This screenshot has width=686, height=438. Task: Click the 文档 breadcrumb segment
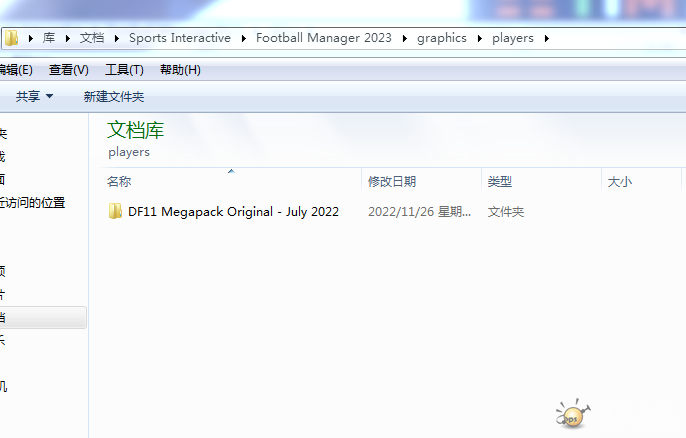click(x=92, y=38)
